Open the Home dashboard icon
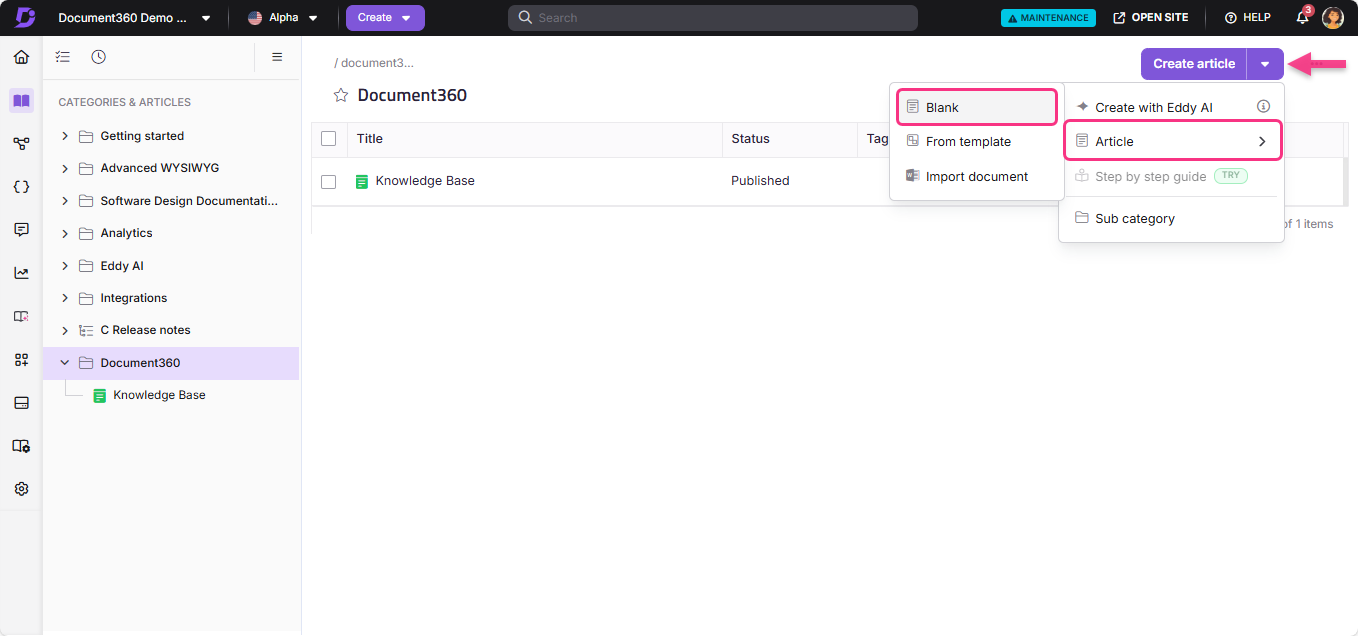Screen dimensions: 1358x636 coord(21,57)
